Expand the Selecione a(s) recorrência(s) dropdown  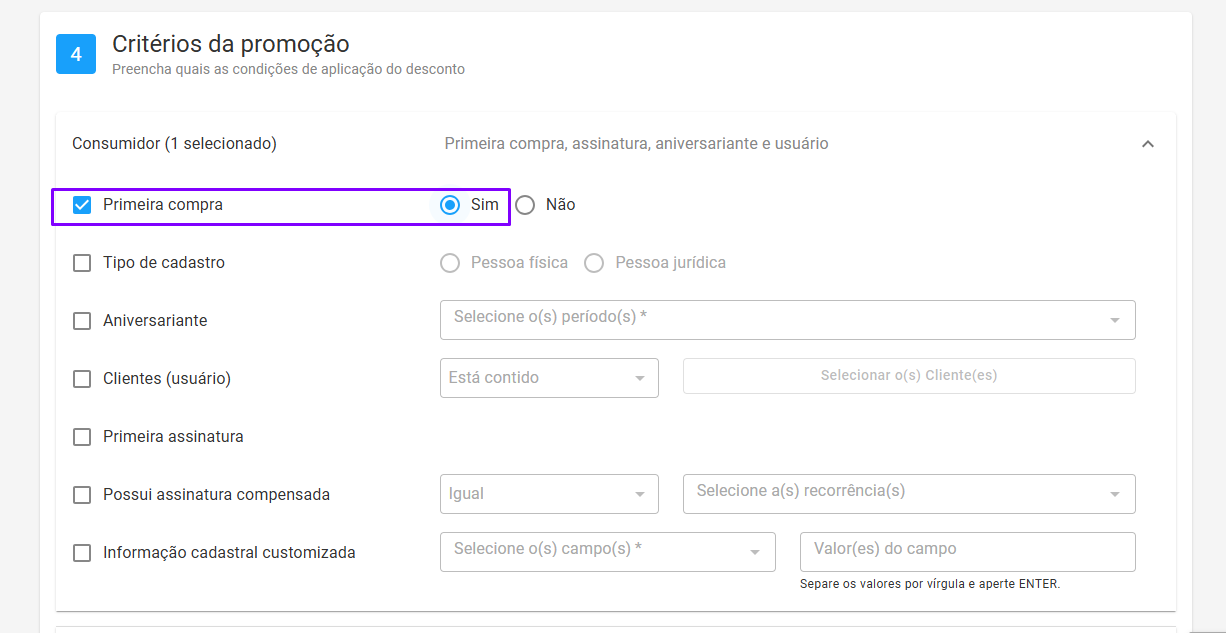coord(909,494)
